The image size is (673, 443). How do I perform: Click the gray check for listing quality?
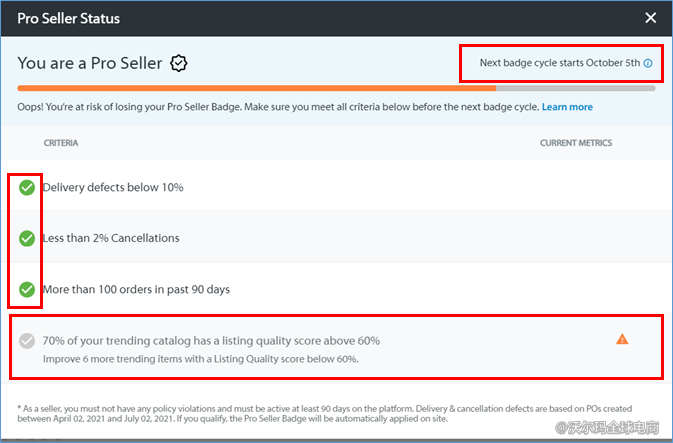(x=27, y=341)
